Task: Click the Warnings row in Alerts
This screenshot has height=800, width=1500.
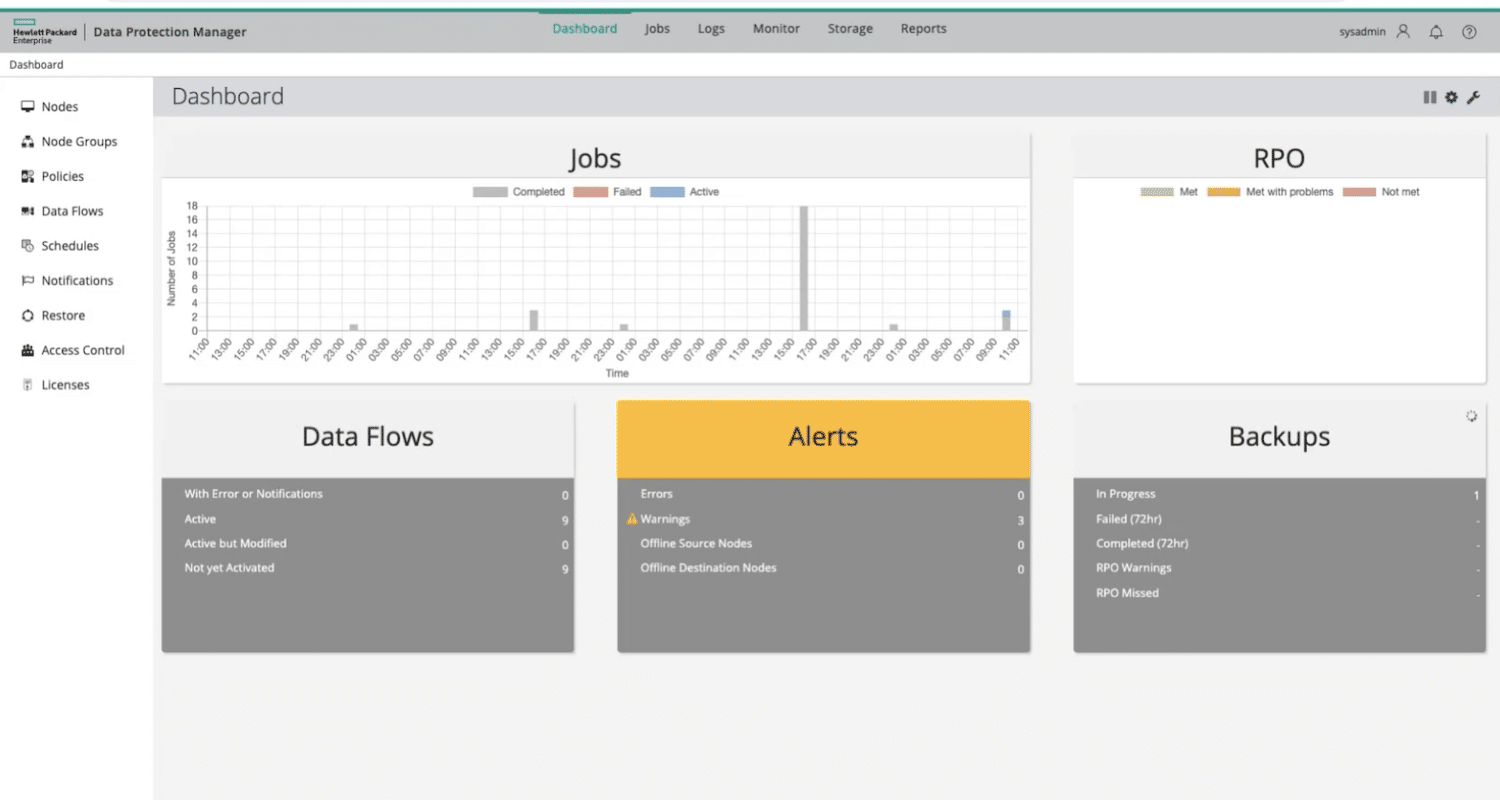Action: tap(823, 519)
